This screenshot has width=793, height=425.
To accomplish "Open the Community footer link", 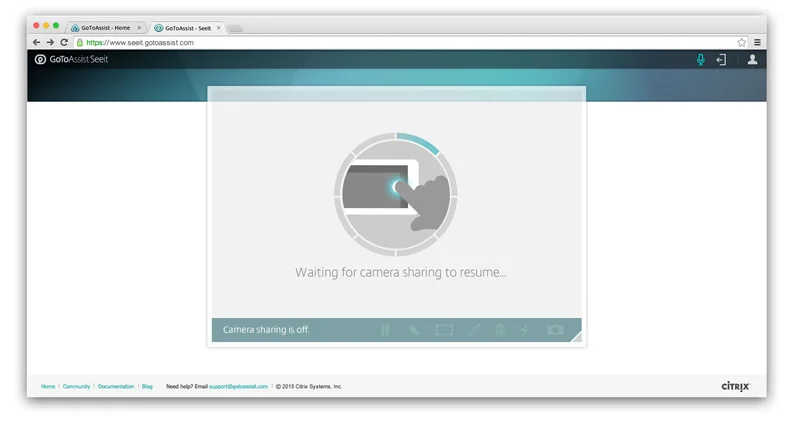I will [x=76, y=387].
